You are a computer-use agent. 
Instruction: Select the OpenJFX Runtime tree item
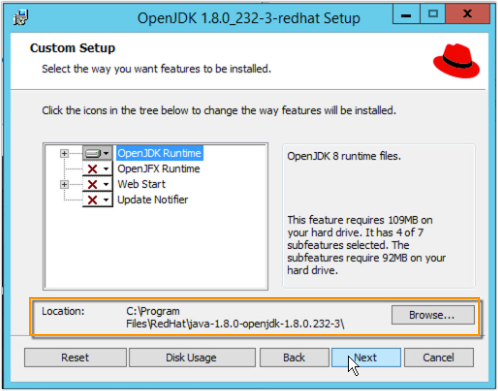(159, 169)
